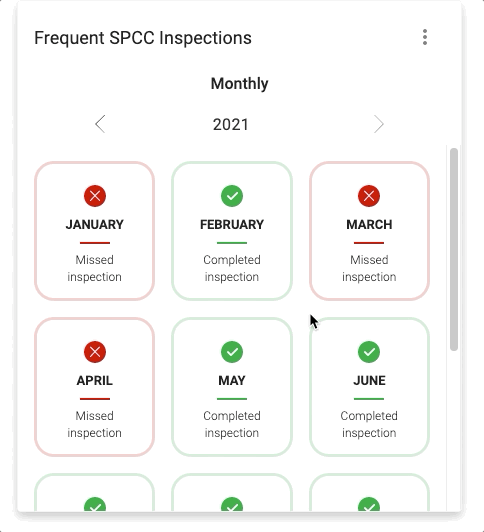This screenshot has height=532, width=484.
Task: Open the MARCH missed inspection text
Action: click(369, 268)
